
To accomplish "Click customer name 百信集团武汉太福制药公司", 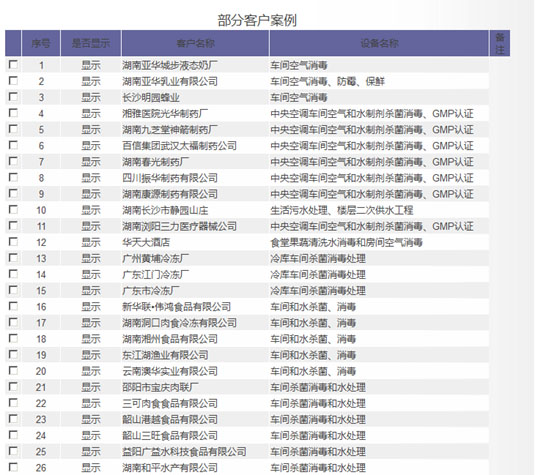I will tap(179, 146).
